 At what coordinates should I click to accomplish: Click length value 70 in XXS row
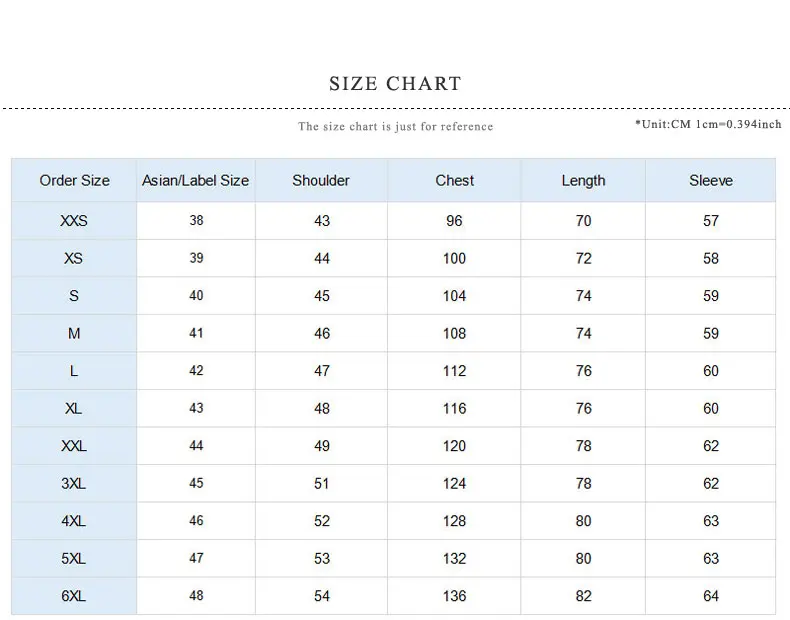click(583, 221)
